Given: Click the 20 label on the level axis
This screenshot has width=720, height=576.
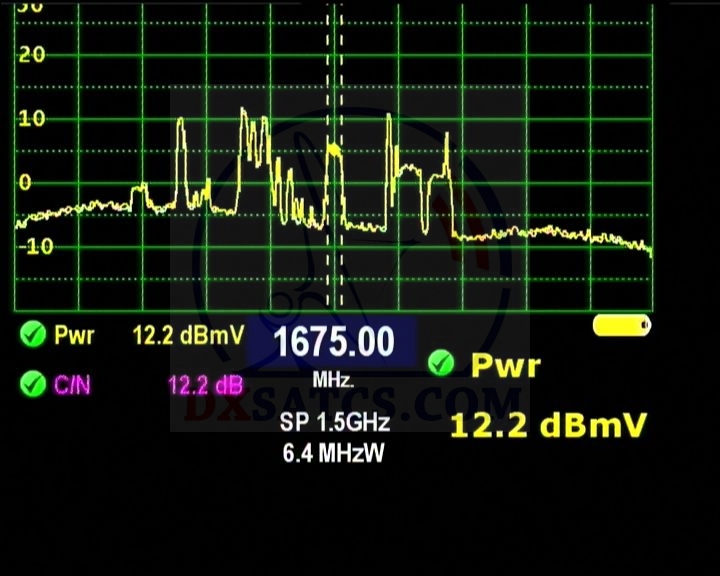Looking at the screenshot, I should tap(32, 55).
